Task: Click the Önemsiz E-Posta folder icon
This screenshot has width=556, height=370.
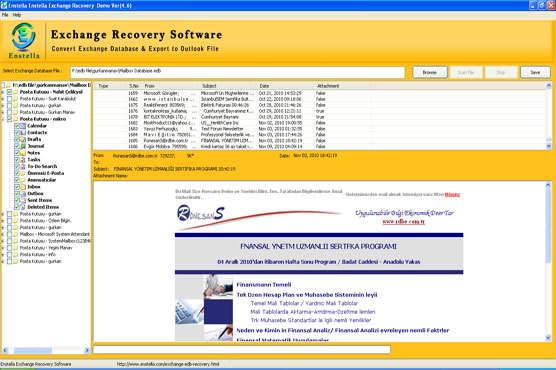Action: click(23, 173)
